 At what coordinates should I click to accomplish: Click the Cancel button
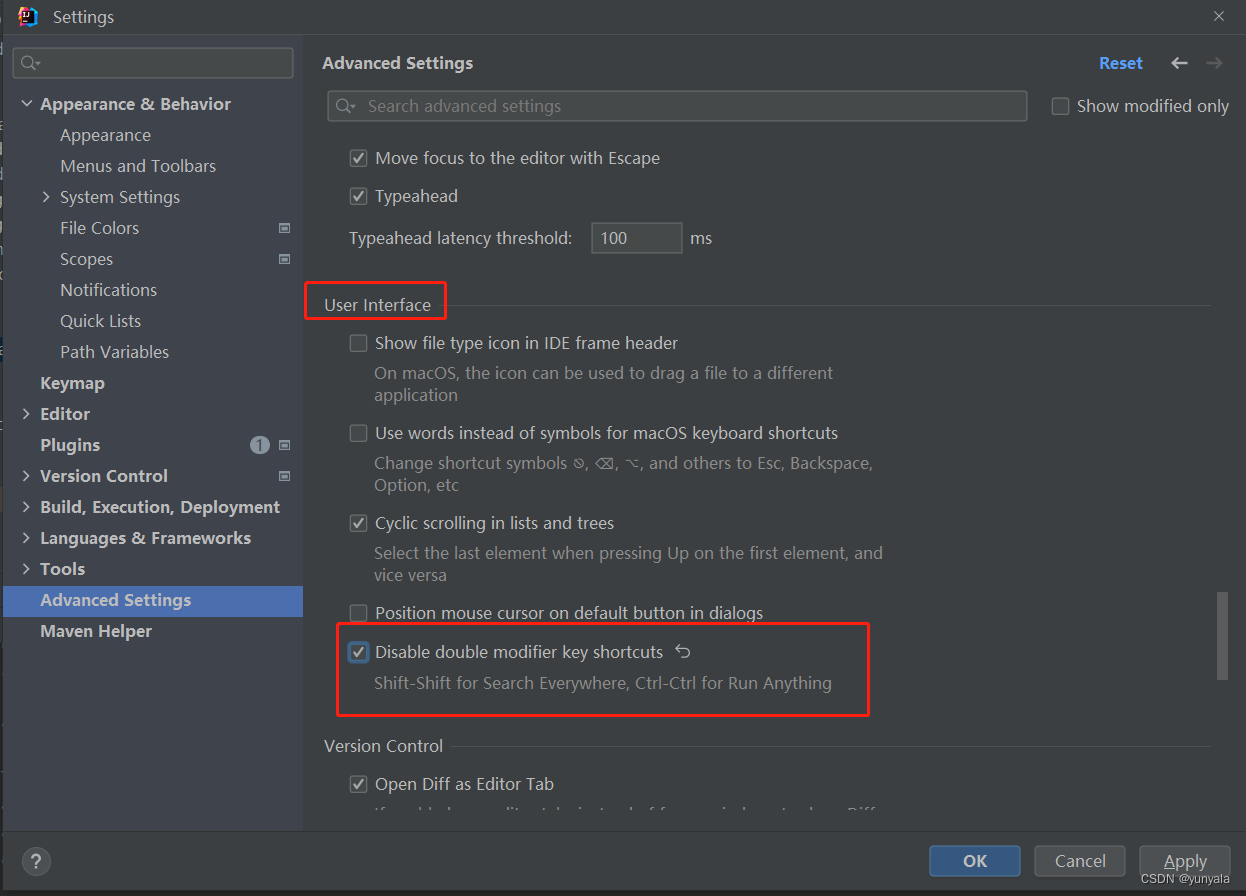click(1080, 861)
